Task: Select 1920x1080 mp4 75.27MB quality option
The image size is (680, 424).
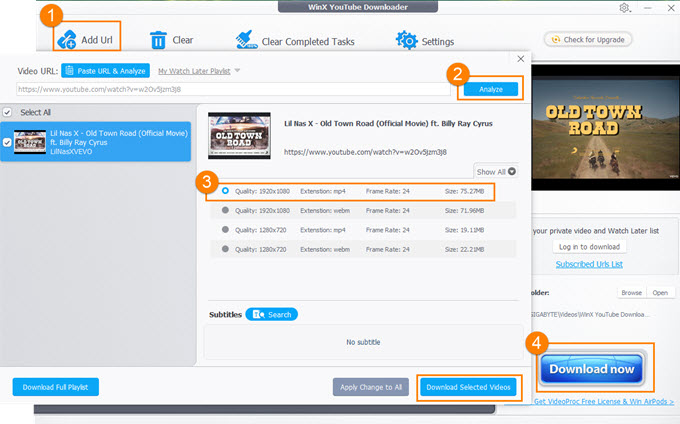Action: pos(225,191)
